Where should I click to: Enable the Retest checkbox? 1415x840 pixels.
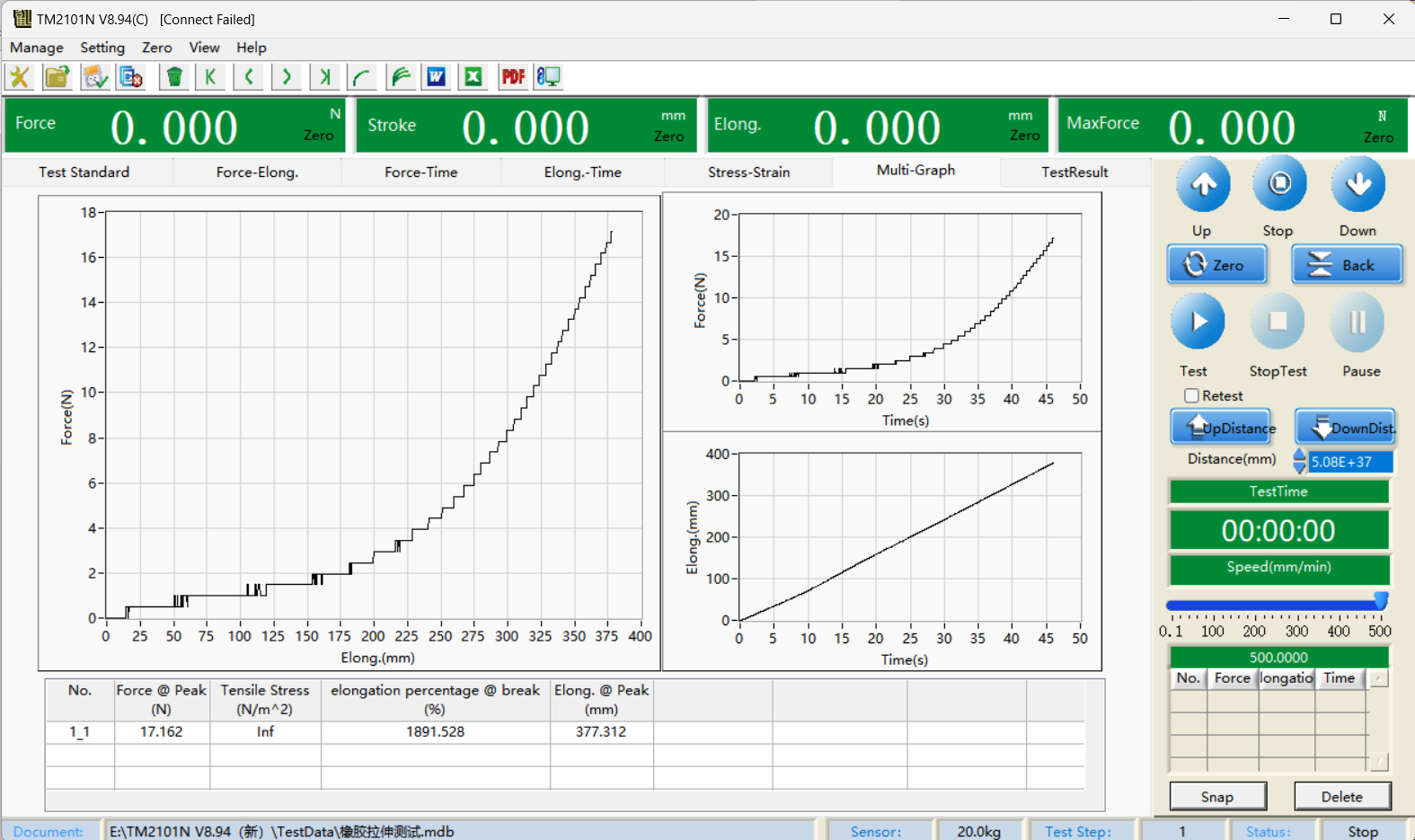pos(1191,395)
